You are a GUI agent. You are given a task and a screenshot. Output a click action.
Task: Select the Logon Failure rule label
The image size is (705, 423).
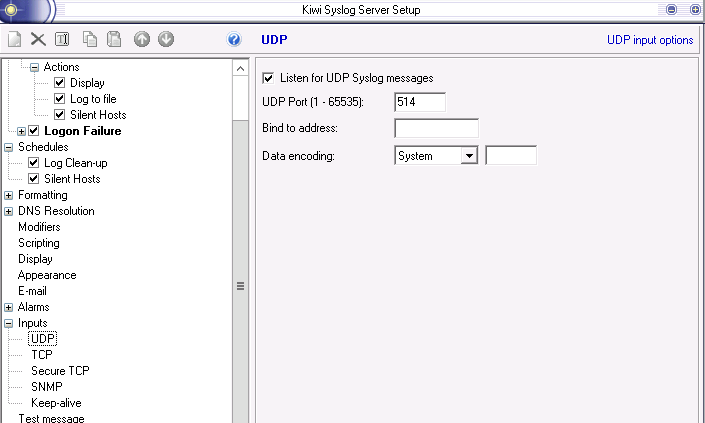point(83,131)
